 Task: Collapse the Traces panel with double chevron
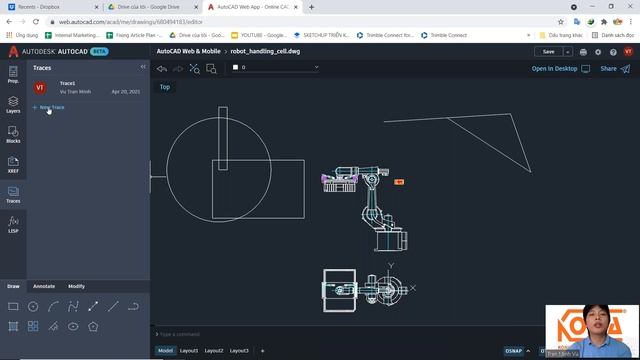143,67
